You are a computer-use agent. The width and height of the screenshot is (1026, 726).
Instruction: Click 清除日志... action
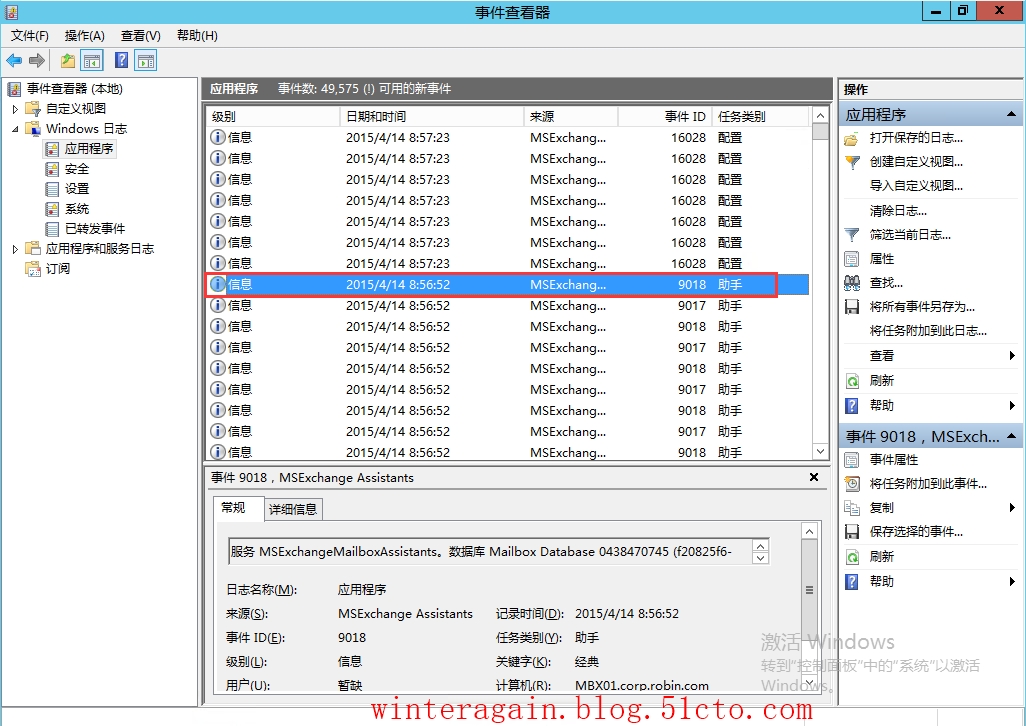pyautogui.click(x=898, y=211)
